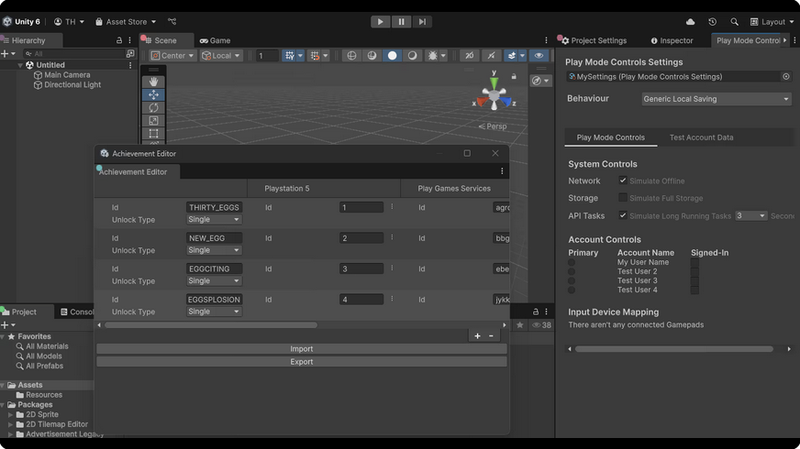Viewport: 800px width, 449px height.
Task: Click the Pause button in toolbar
Action: 402,21
